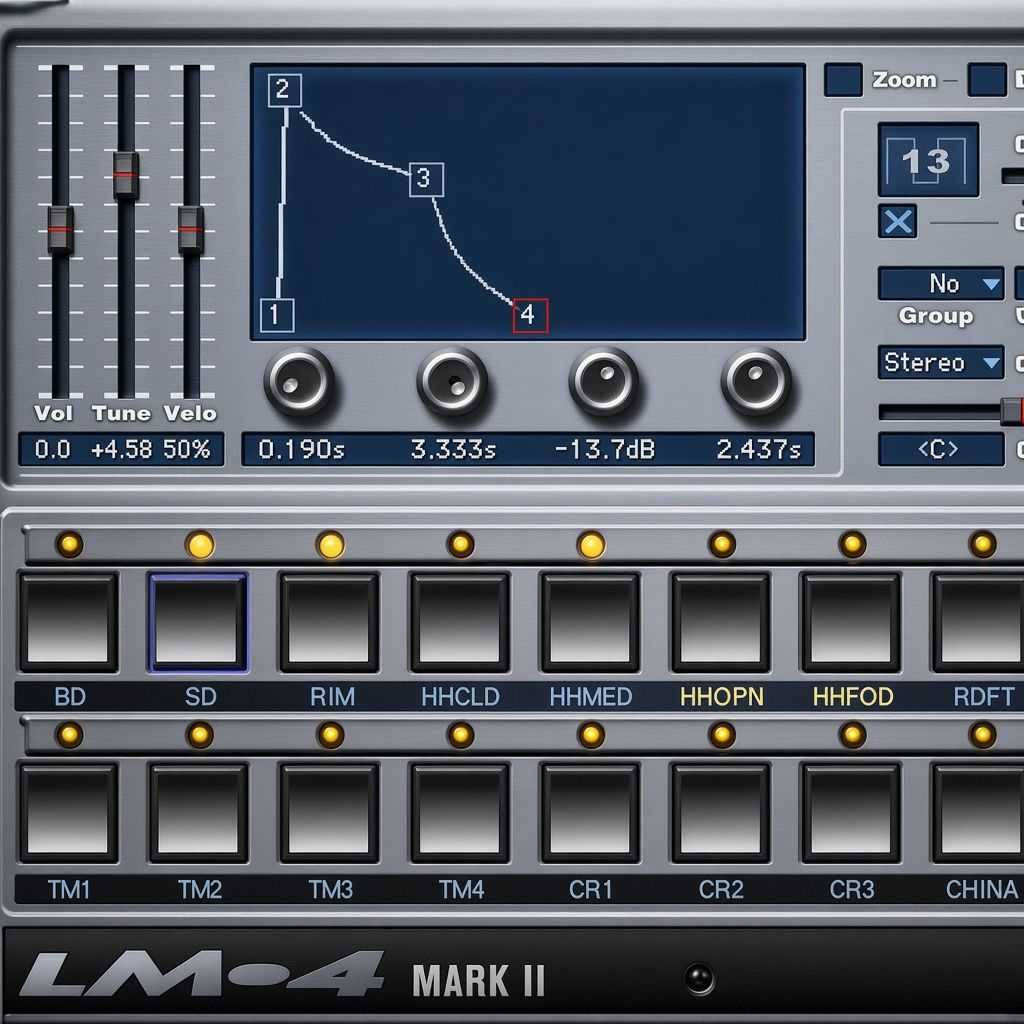Trigger the CR1 crash pad

coord(590,812)
